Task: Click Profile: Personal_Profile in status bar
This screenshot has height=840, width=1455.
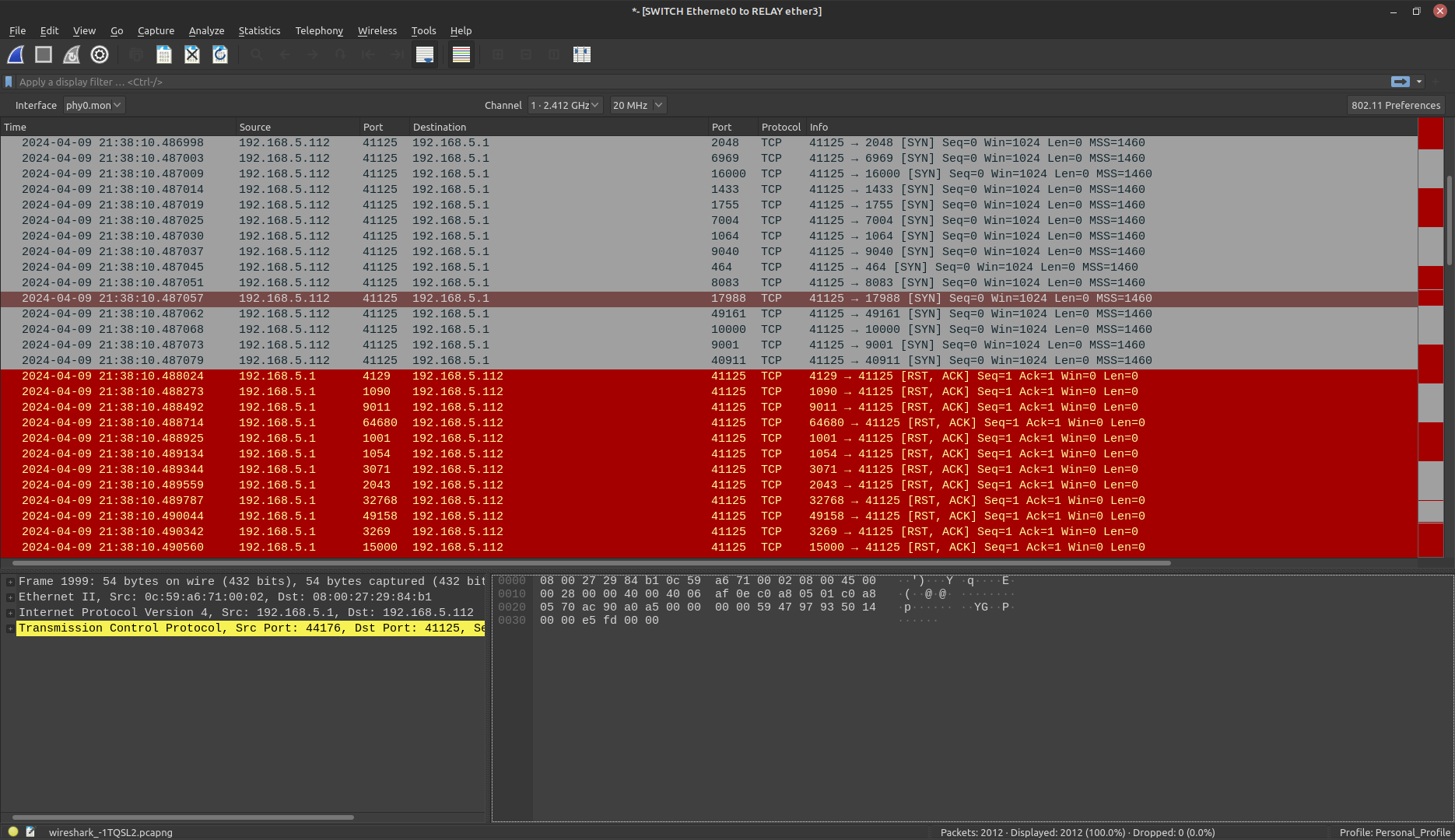Action: tap(1394, 832)
